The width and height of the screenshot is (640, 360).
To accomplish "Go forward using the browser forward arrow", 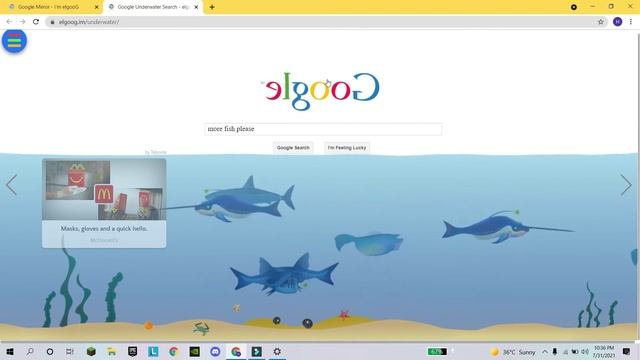I will 22,22.
